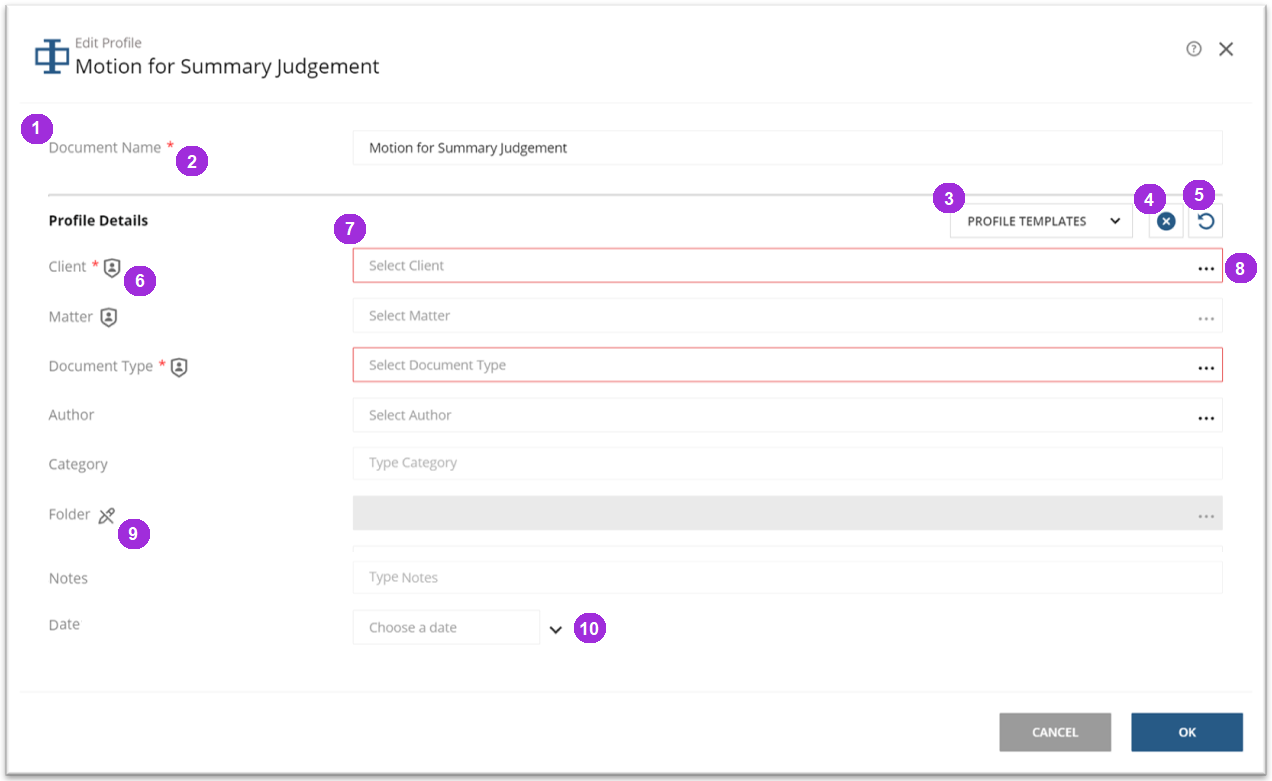Screen dimensions: 1272x781
Task: Click the shield icon beside Document Type
Action: coord(178,367)
